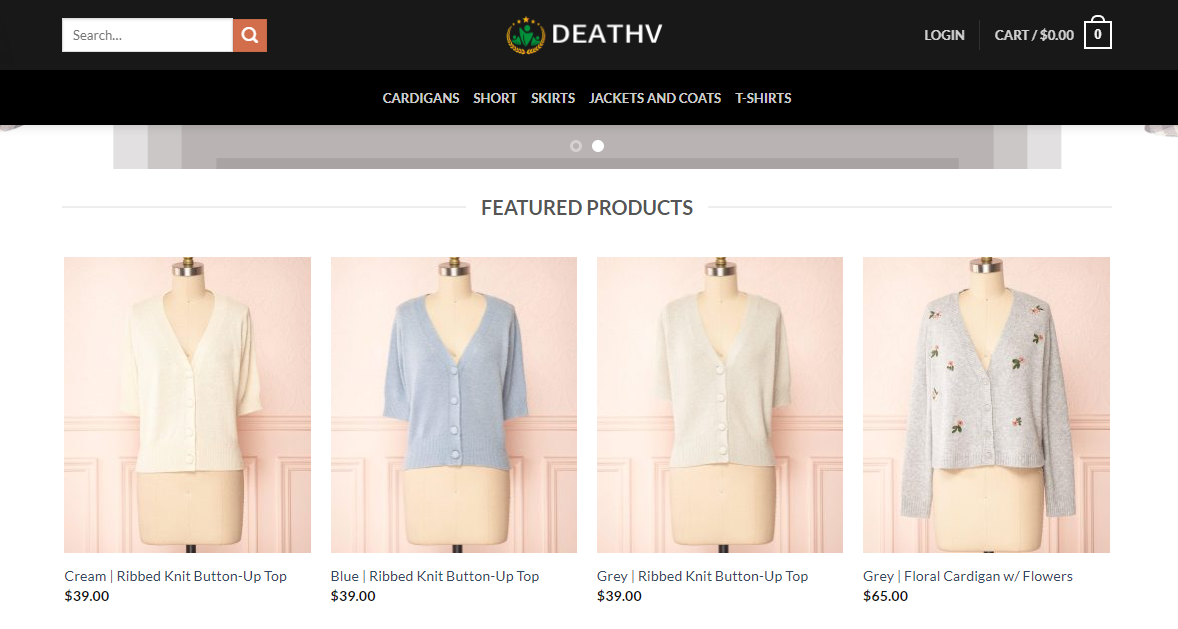
Task: Go to the SHORT category
Action: click(495, 98)
